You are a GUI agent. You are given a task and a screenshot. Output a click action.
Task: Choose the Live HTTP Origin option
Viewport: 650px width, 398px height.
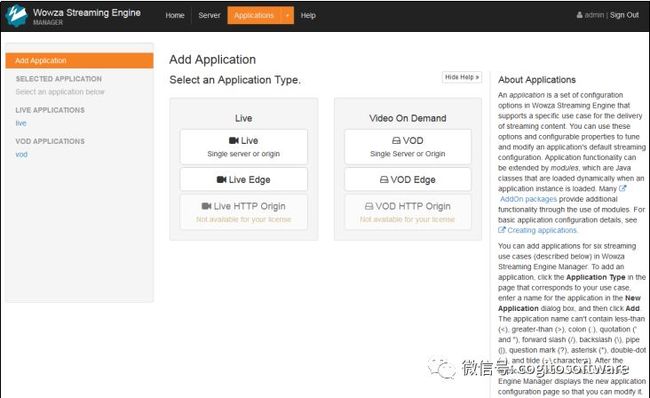tap(244, 212)
